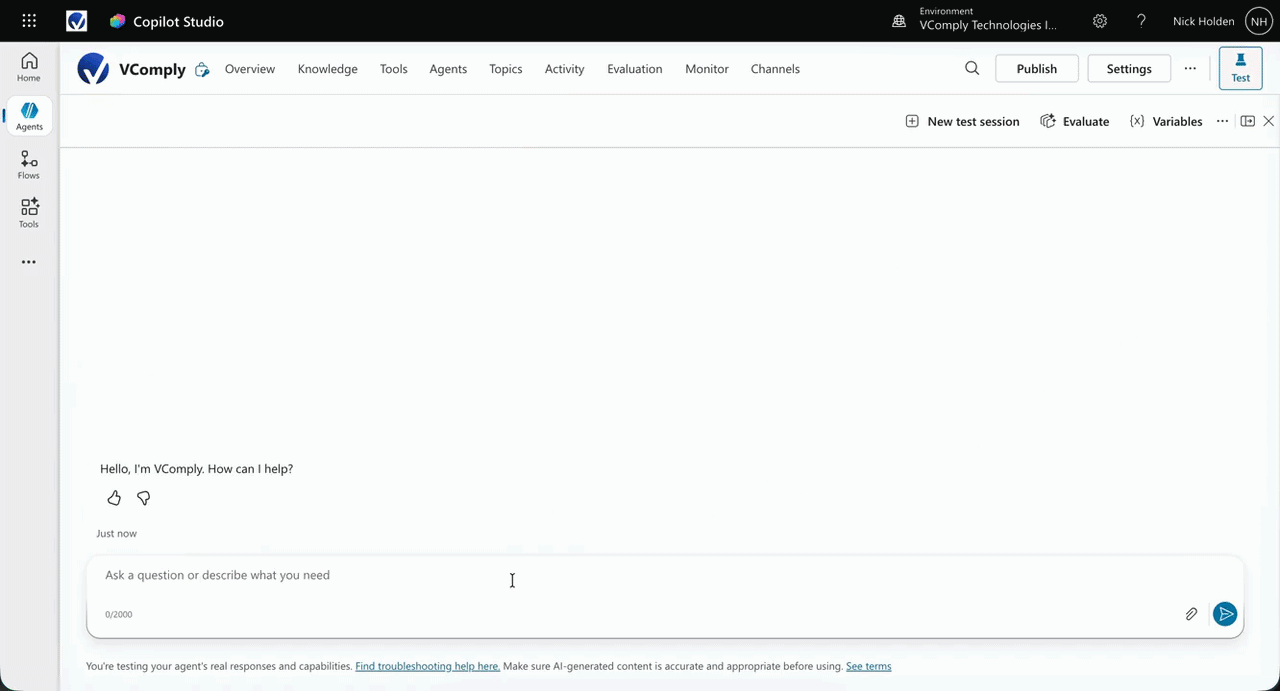Attach a file with paperclip icon
This screenshot has width=1280, height=691.
[x=1191, y=614]
